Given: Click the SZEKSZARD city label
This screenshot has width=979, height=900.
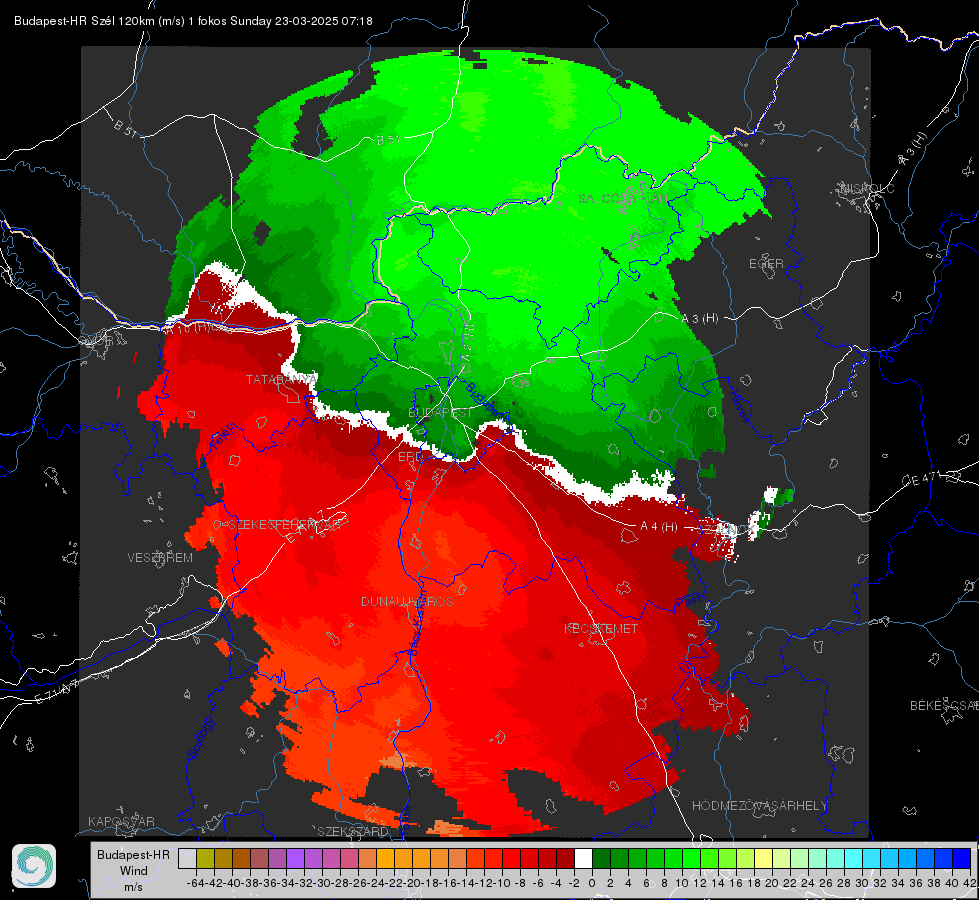Looking at the screenshot, I should click(353, 831).
